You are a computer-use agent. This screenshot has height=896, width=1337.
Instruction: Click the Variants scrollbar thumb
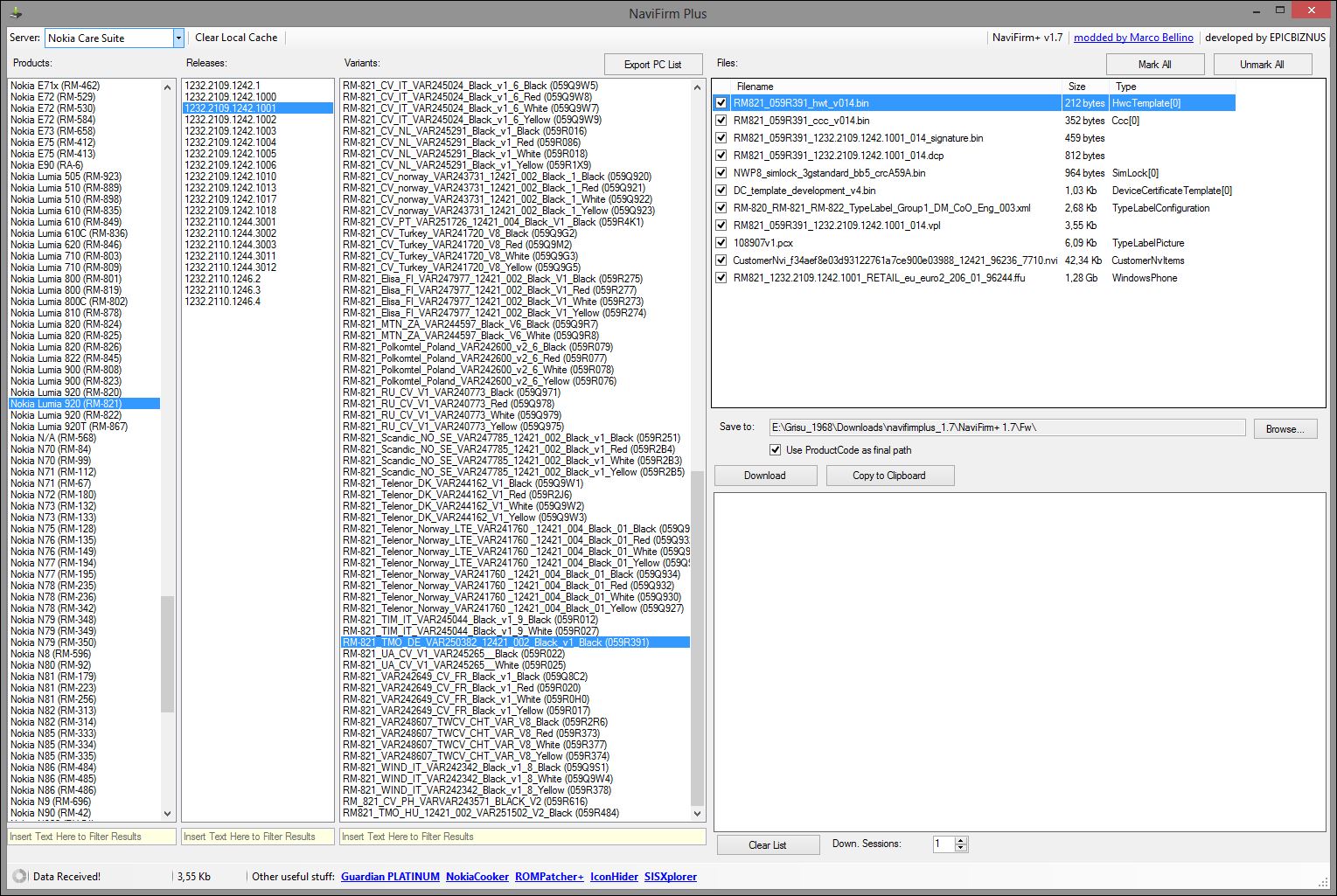pyautogui.click(x=697, y=638)
